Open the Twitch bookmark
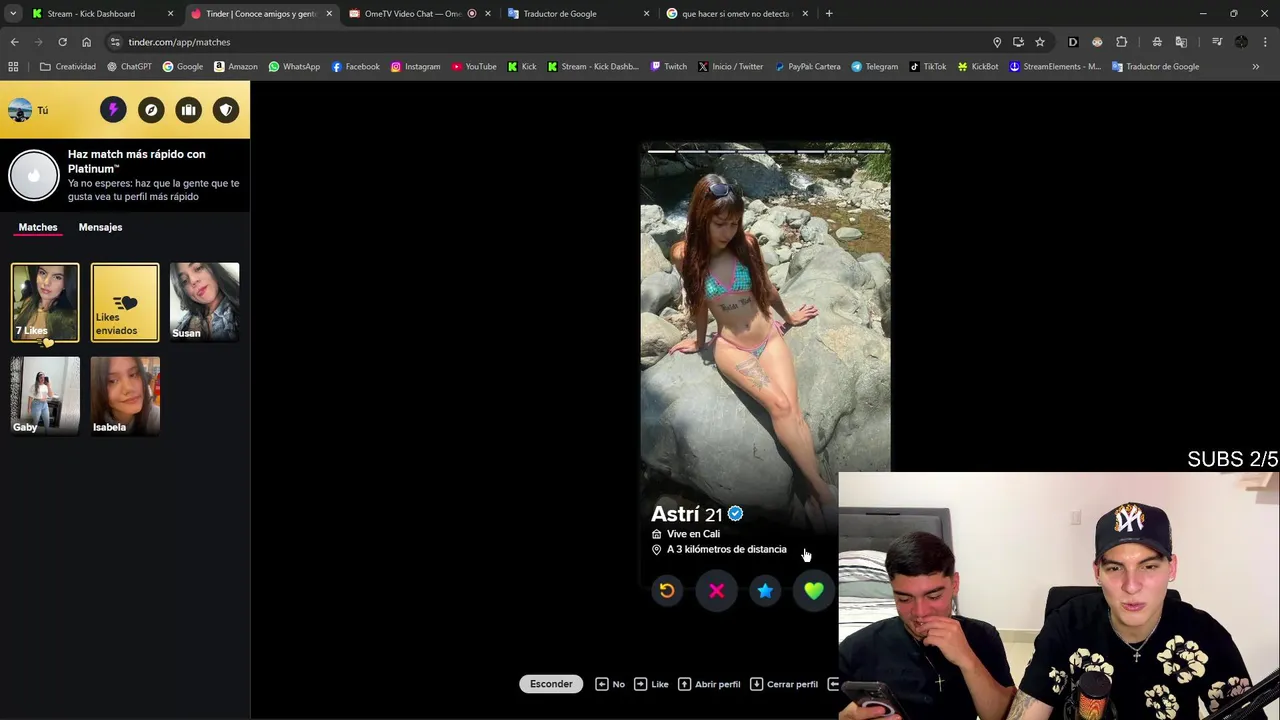The height and width of the screenshot is (720, 1280). (x=669, y=67)
